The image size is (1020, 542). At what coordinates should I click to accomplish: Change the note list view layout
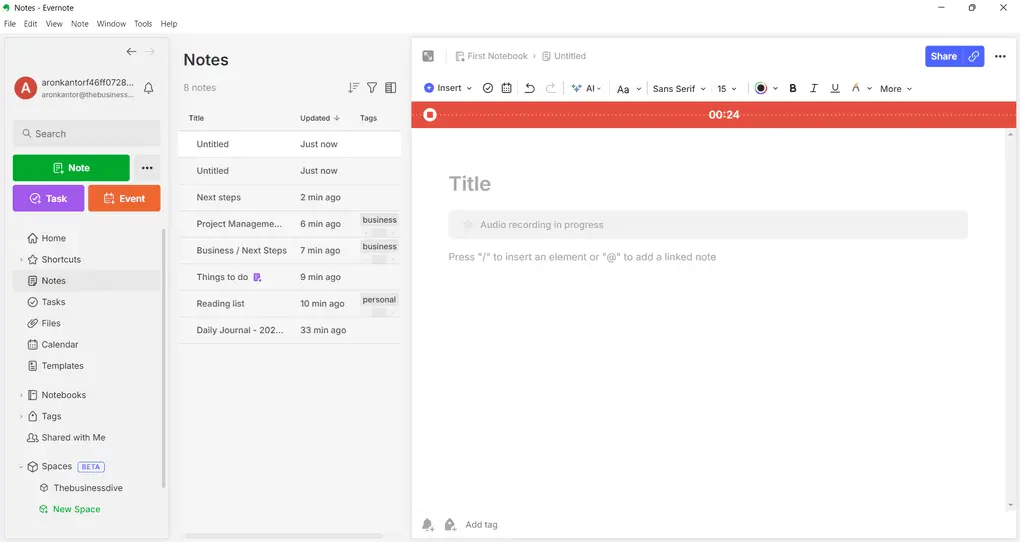(x=390, y=87)
